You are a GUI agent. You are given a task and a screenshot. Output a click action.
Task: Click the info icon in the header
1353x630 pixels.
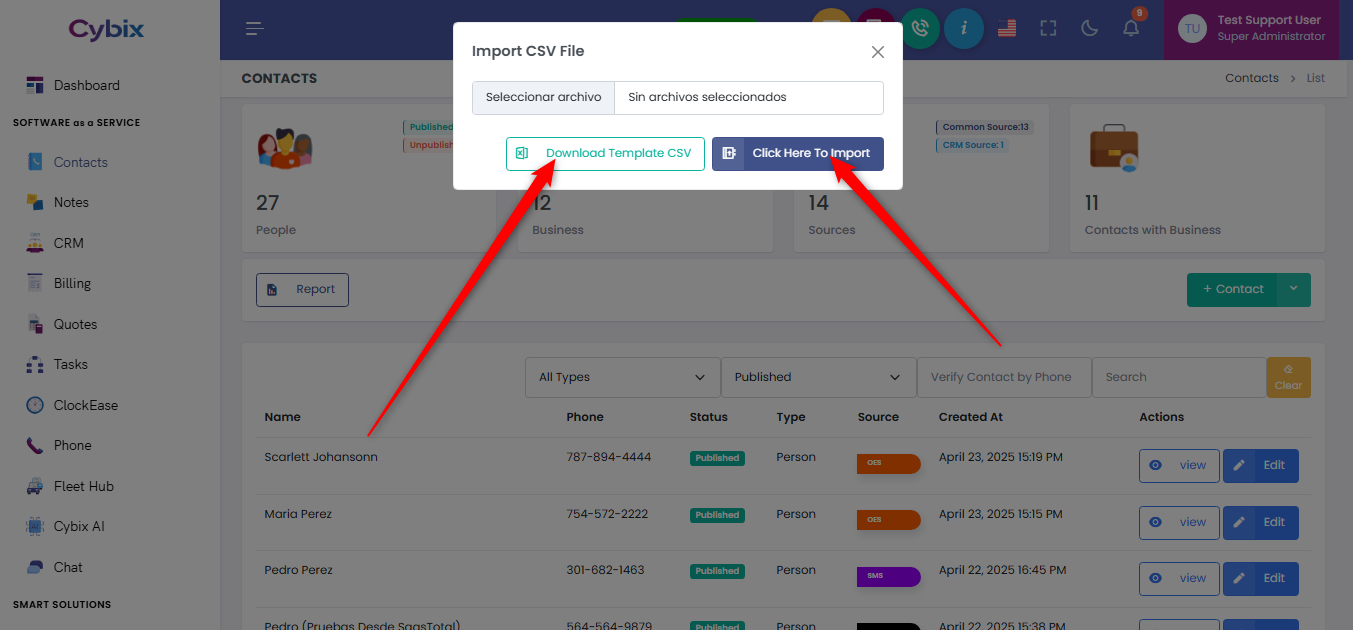pos(963,28)
